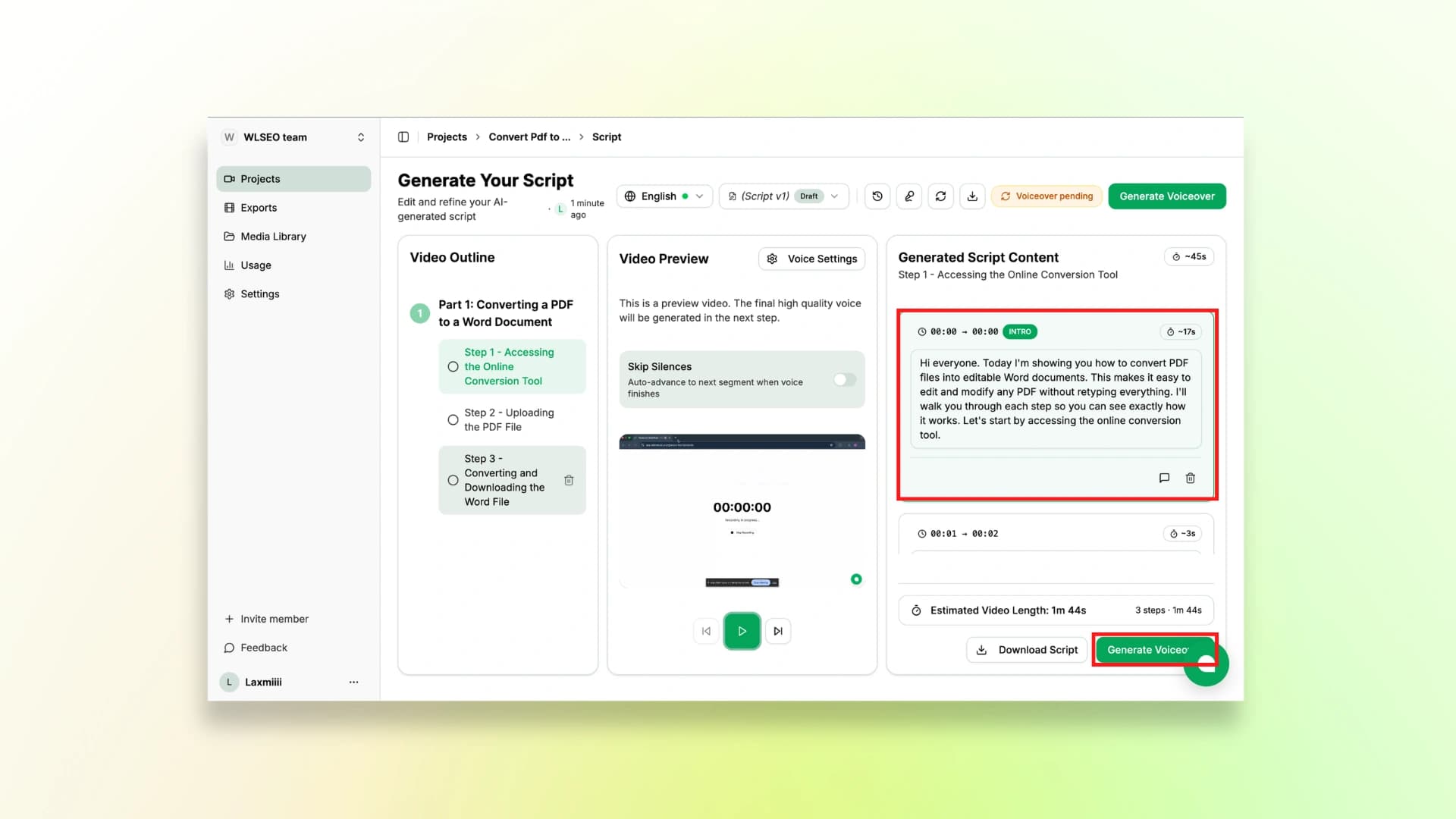Click the link icon in the toolbar
The image size is (1456, 819).
(909, 196)
